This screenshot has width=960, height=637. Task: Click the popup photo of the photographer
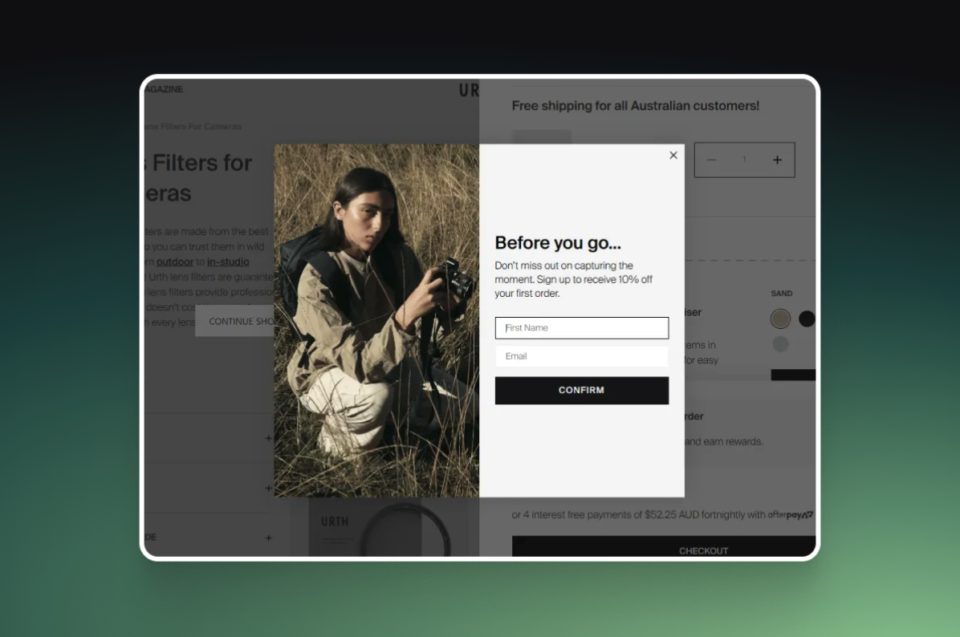[x=377, y=320]
